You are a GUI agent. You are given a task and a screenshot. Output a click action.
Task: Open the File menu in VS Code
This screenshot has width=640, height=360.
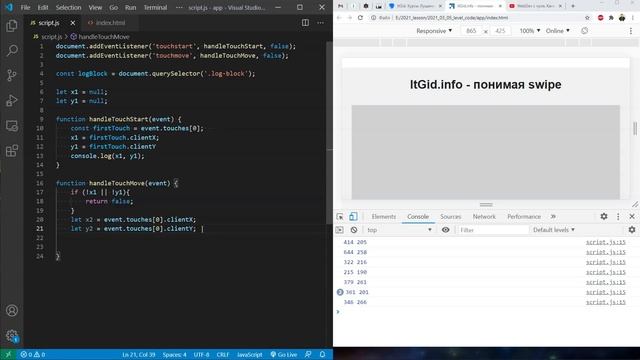coord(25,7)
